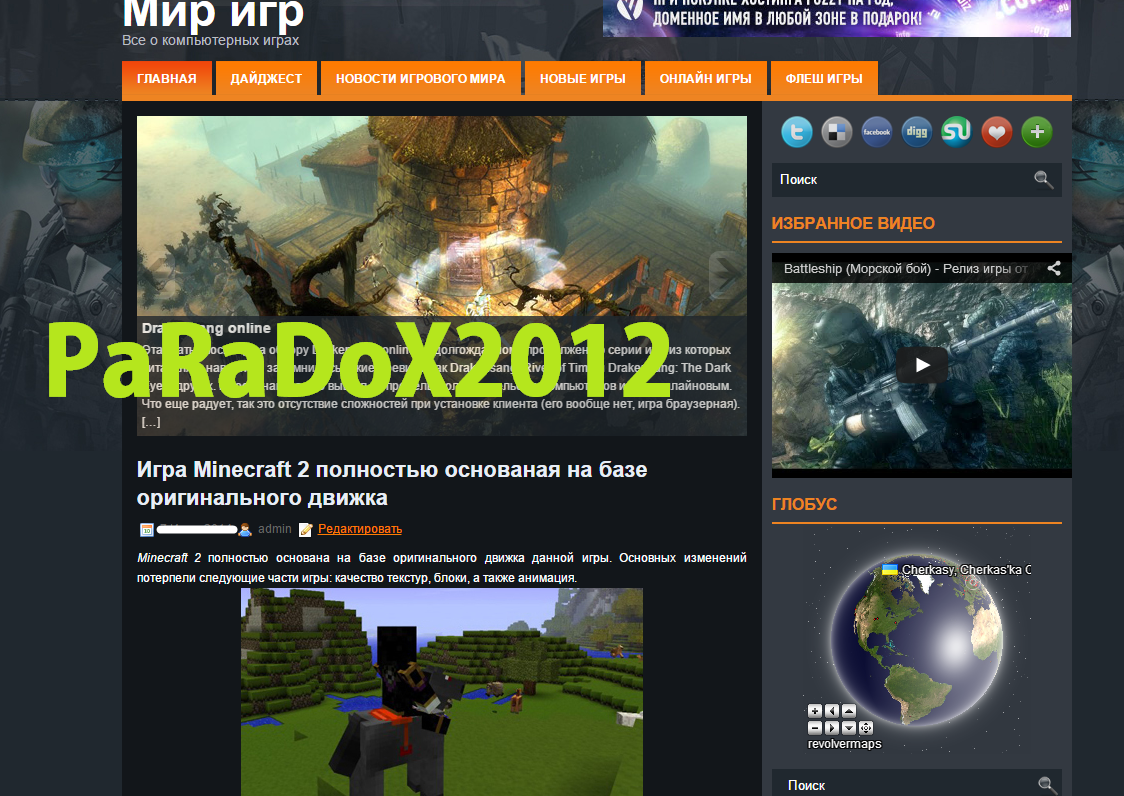The width and height of the screenshot is (1124, 796).
Task: Click the 'Cherkasy, Cherkas'ka' location label
Action: tap(966, 570)
